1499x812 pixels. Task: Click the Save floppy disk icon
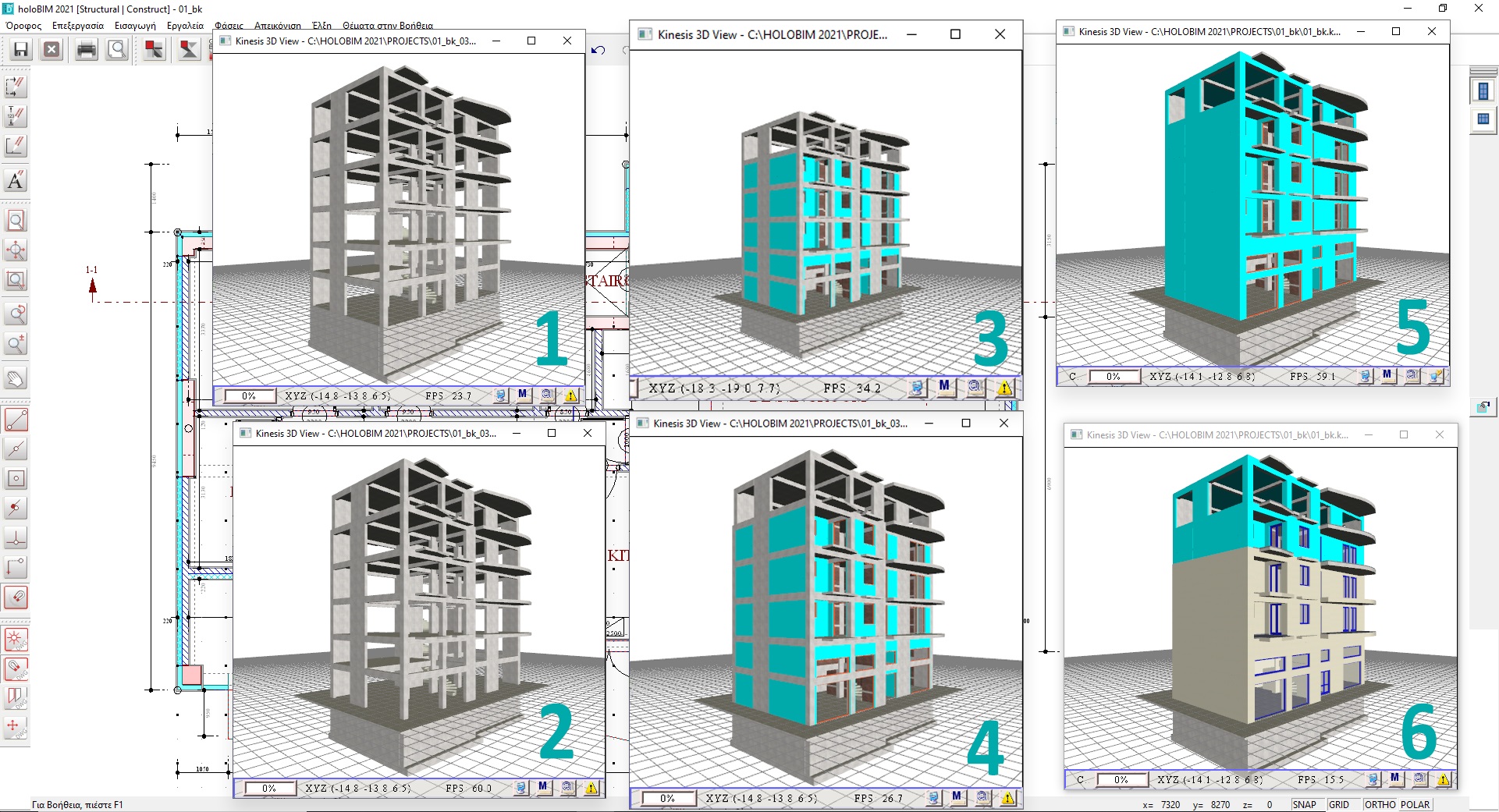coord(21,50)
